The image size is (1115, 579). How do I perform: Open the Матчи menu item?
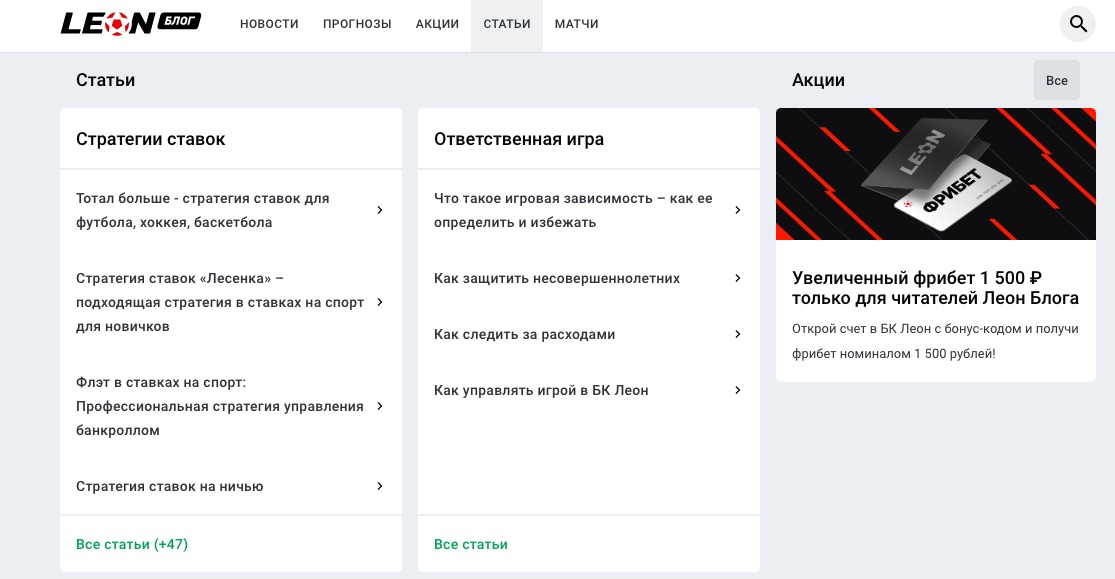[x=577, y=23]
